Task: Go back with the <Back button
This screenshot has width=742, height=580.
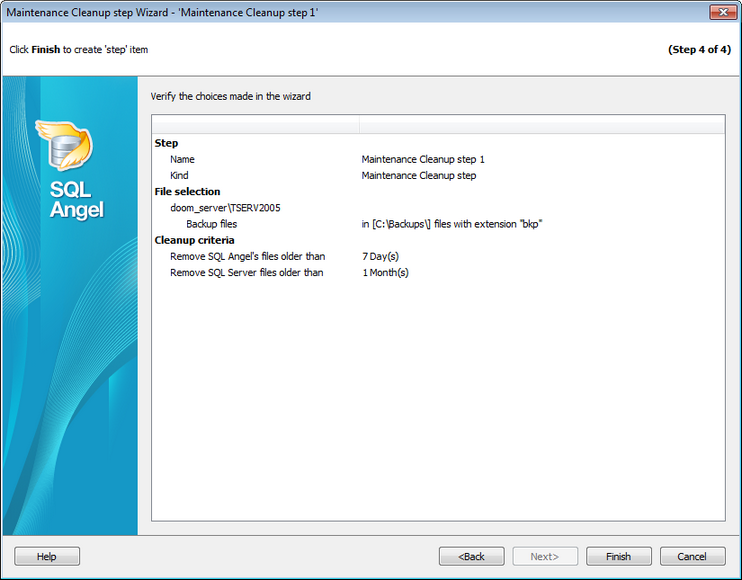Action: (471, 556)
